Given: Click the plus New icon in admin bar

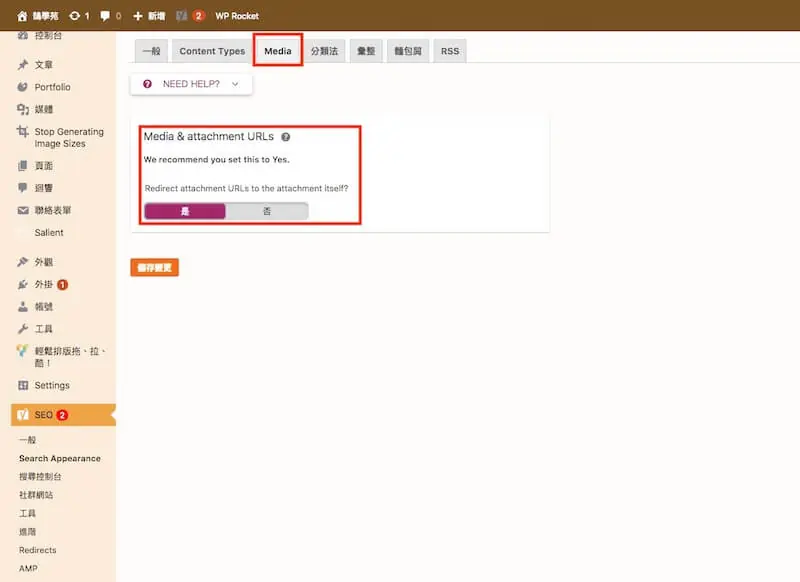Looking at the screenshot, I should tap(138, 16).
